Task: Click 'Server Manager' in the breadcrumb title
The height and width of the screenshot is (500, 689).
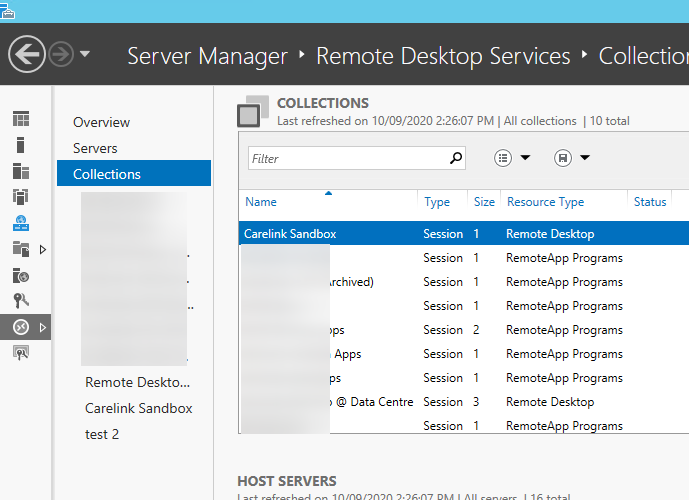Action: point(207,56)
